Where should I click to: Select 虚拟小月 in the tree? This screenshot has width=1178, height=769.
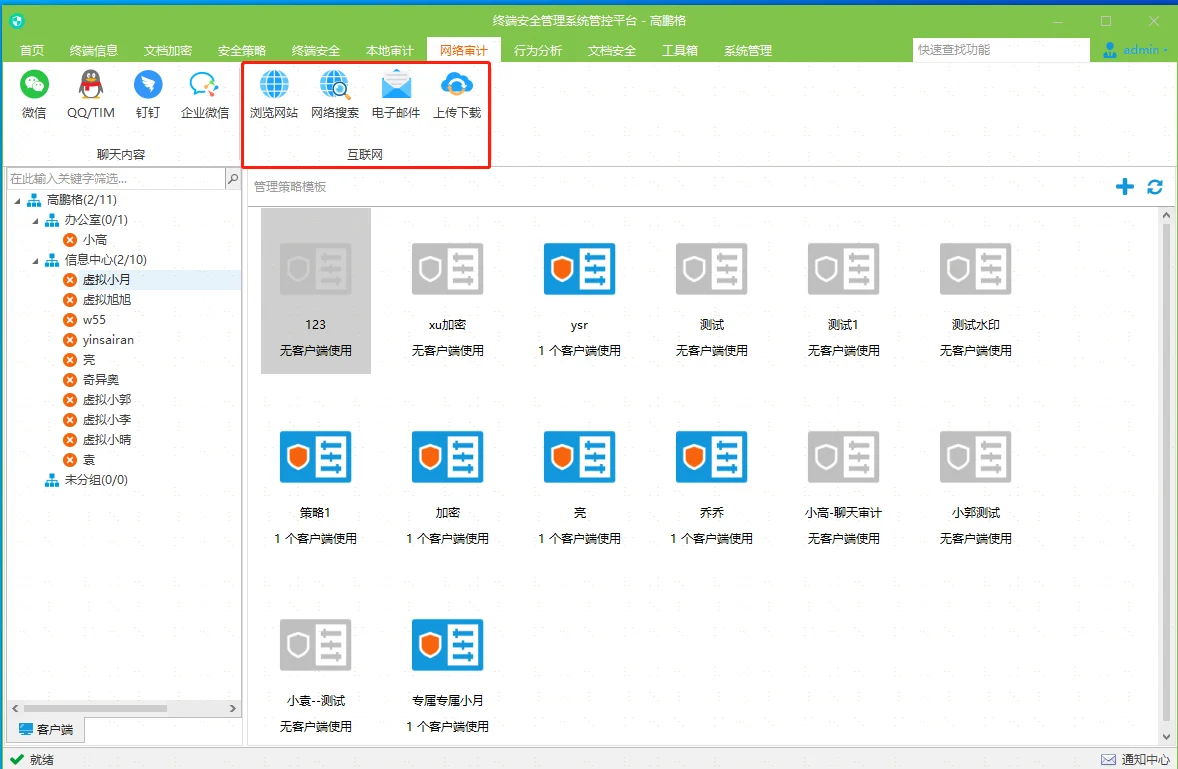[x=106, y=279]
